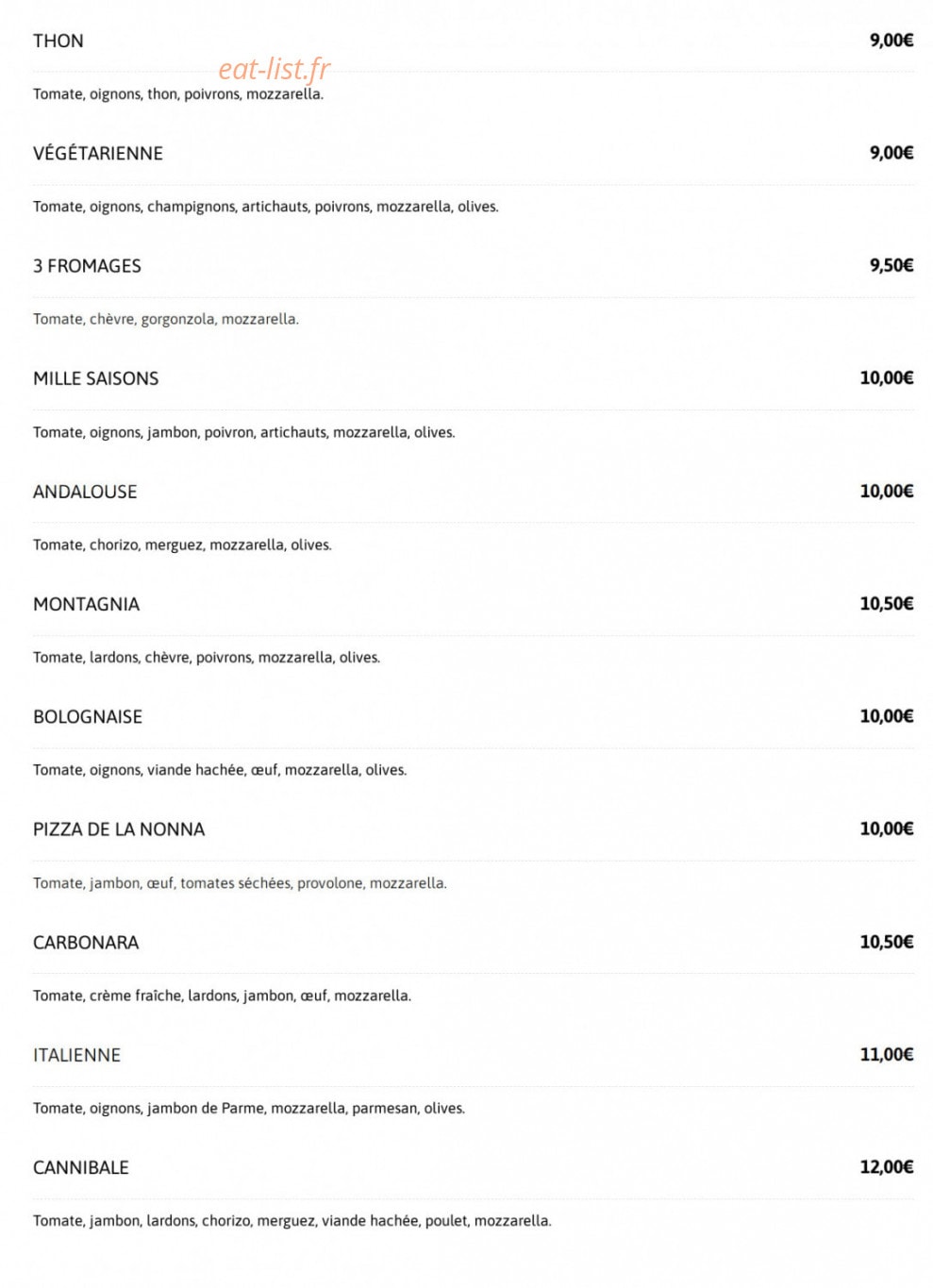Open the MILLE SAISONS pizza entry
Screen dimensions: 933x1288
[x=96, y=378]
